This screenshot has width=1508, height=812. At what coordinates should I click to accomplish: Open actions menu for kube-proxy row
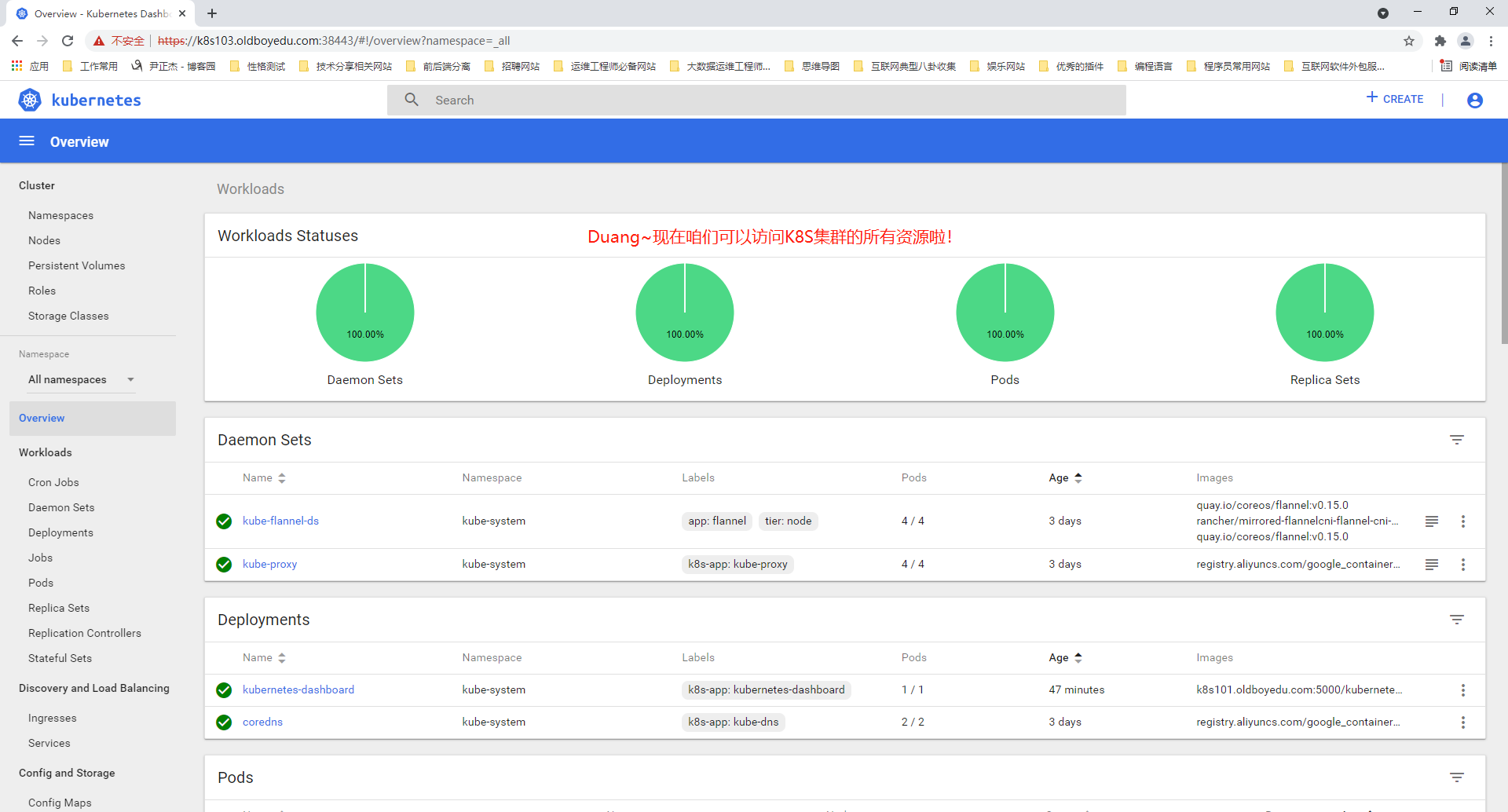pyautogui.click(x=1462, y=565)
